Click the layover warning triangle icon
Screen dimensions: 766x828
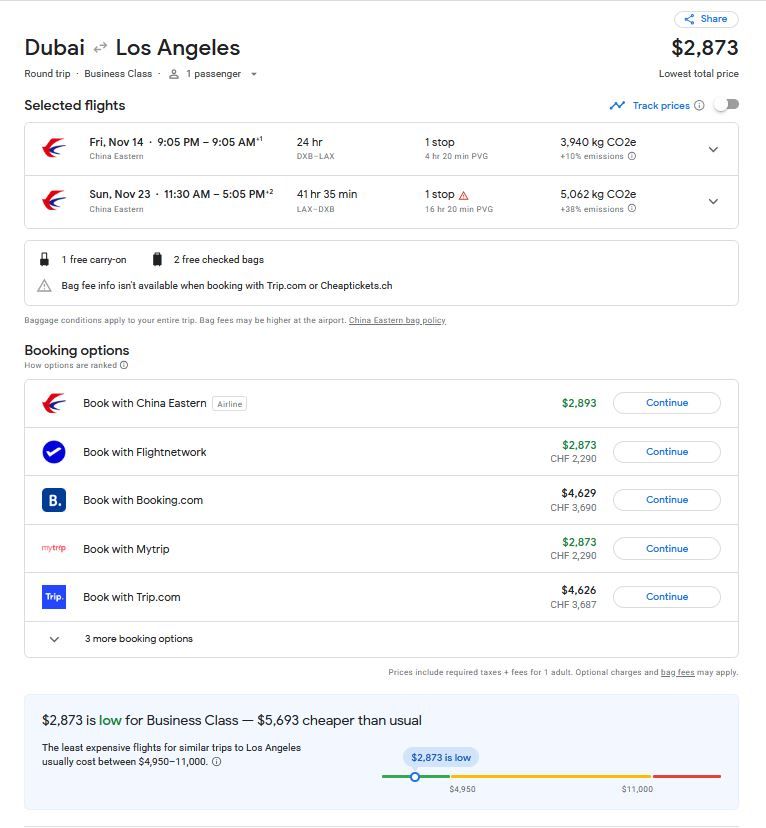463,195
